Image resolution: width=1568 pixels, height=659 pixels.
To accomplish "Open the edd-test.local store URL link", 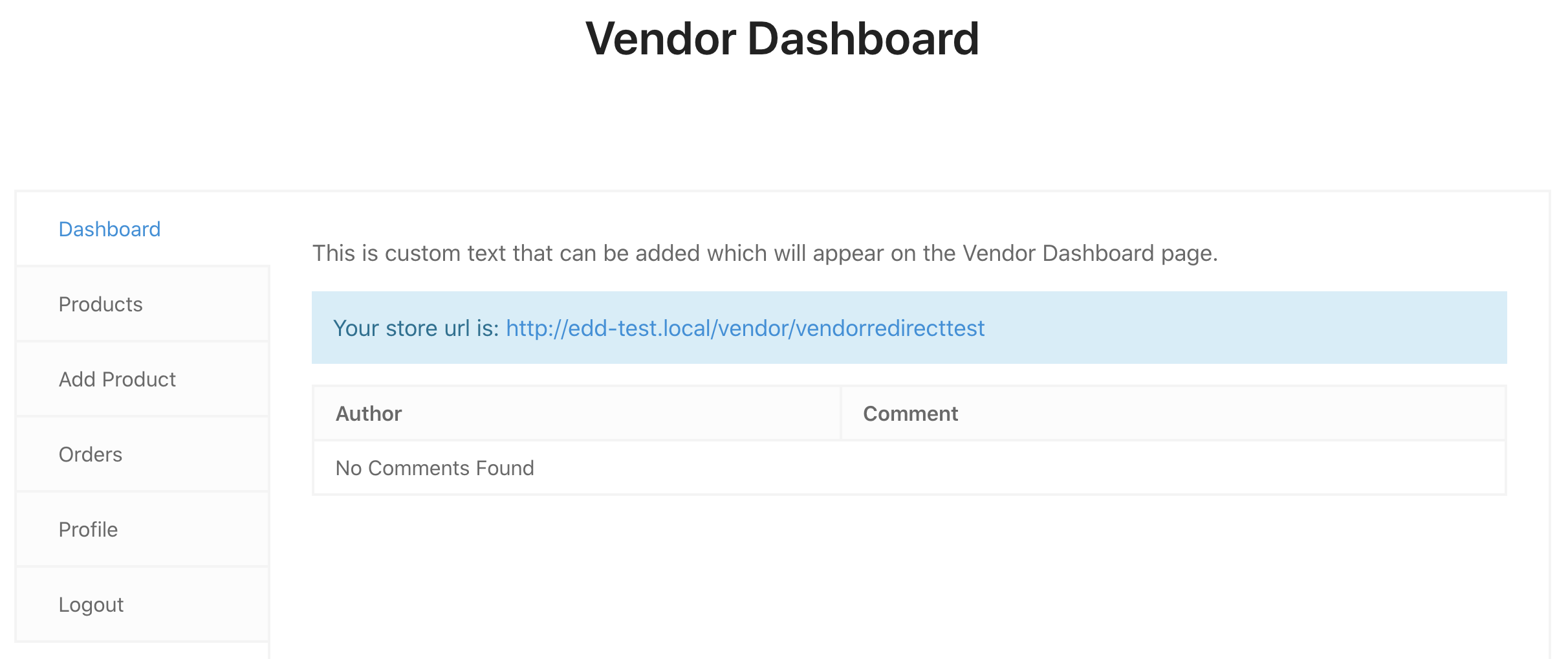I will pyautogui.click(x=745, y=328).
